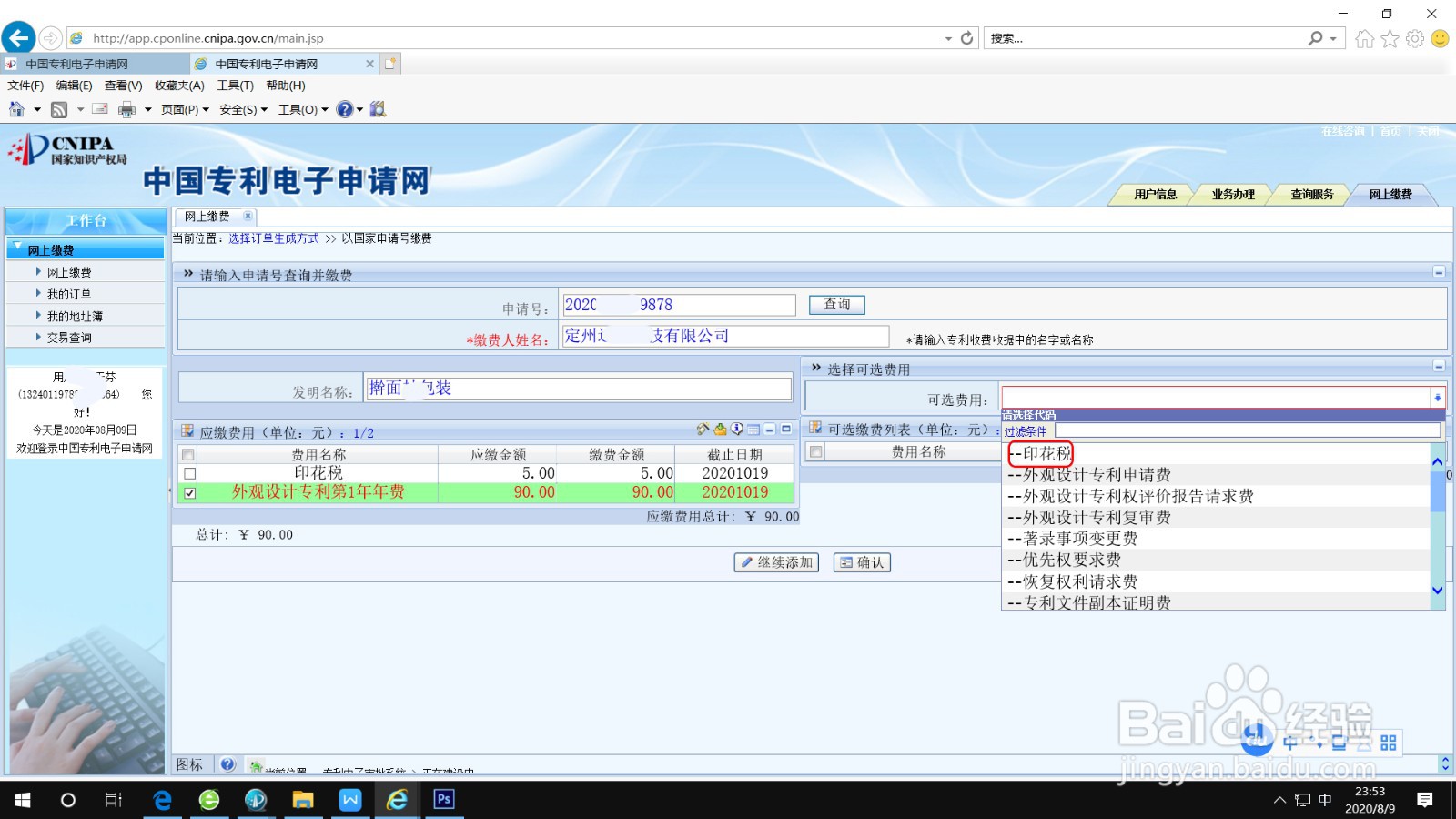This screenshot has height=819, width=1456.
Task: Click the research book icon in the command bar
Action: [x=378, y=109]
